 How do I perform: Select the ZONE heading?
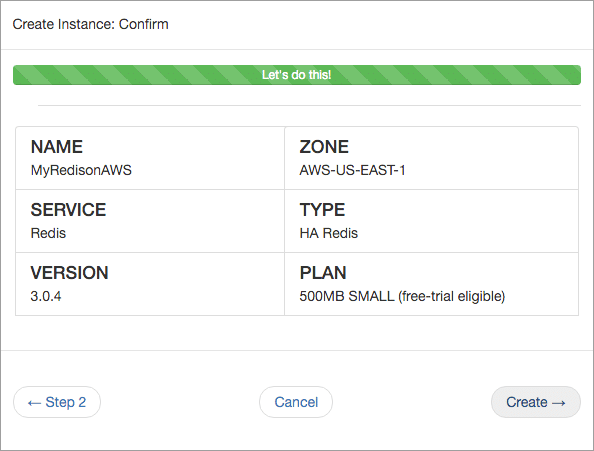coord(324,147)
